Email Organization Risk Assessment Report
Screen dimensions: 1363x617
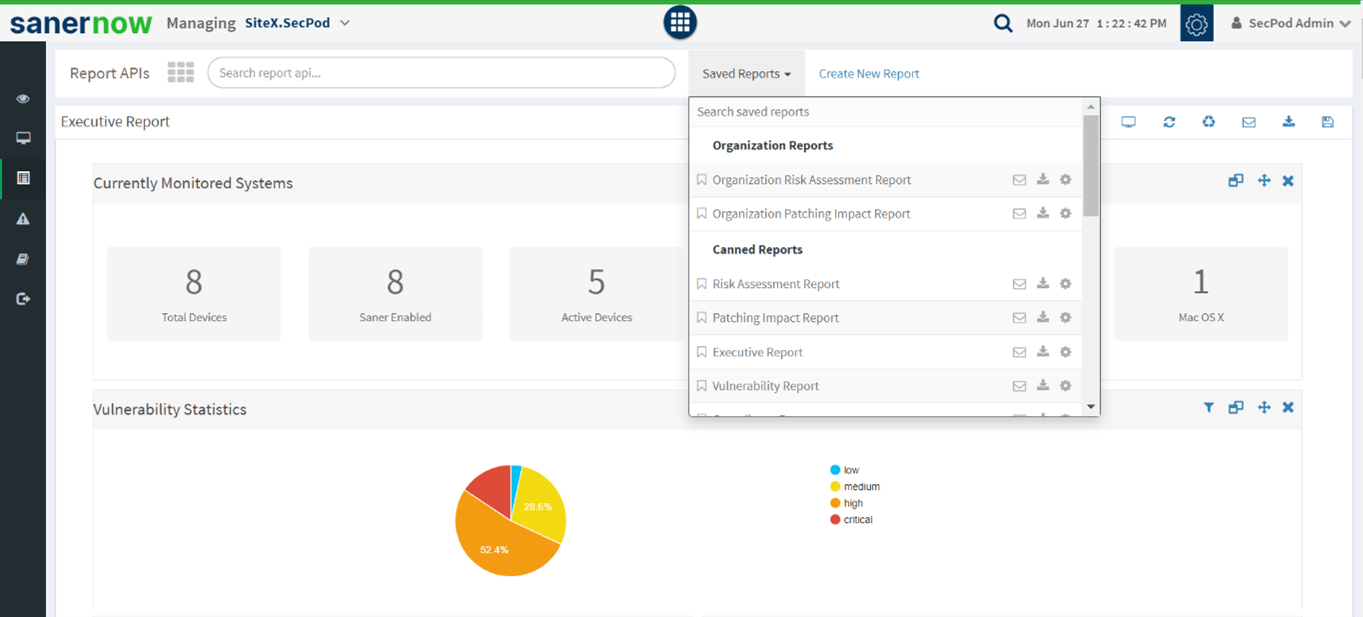[1019, 180]
